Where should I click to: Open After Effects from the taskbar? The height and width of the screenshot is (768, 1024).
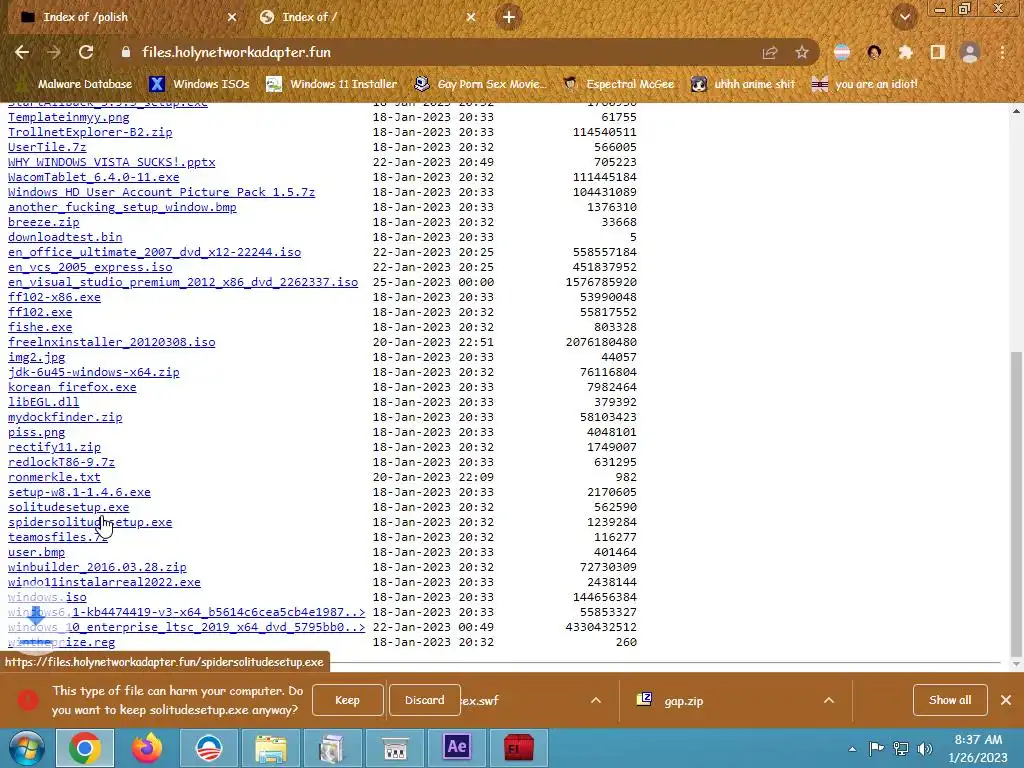pyautogui.click(x=456, y=748)
